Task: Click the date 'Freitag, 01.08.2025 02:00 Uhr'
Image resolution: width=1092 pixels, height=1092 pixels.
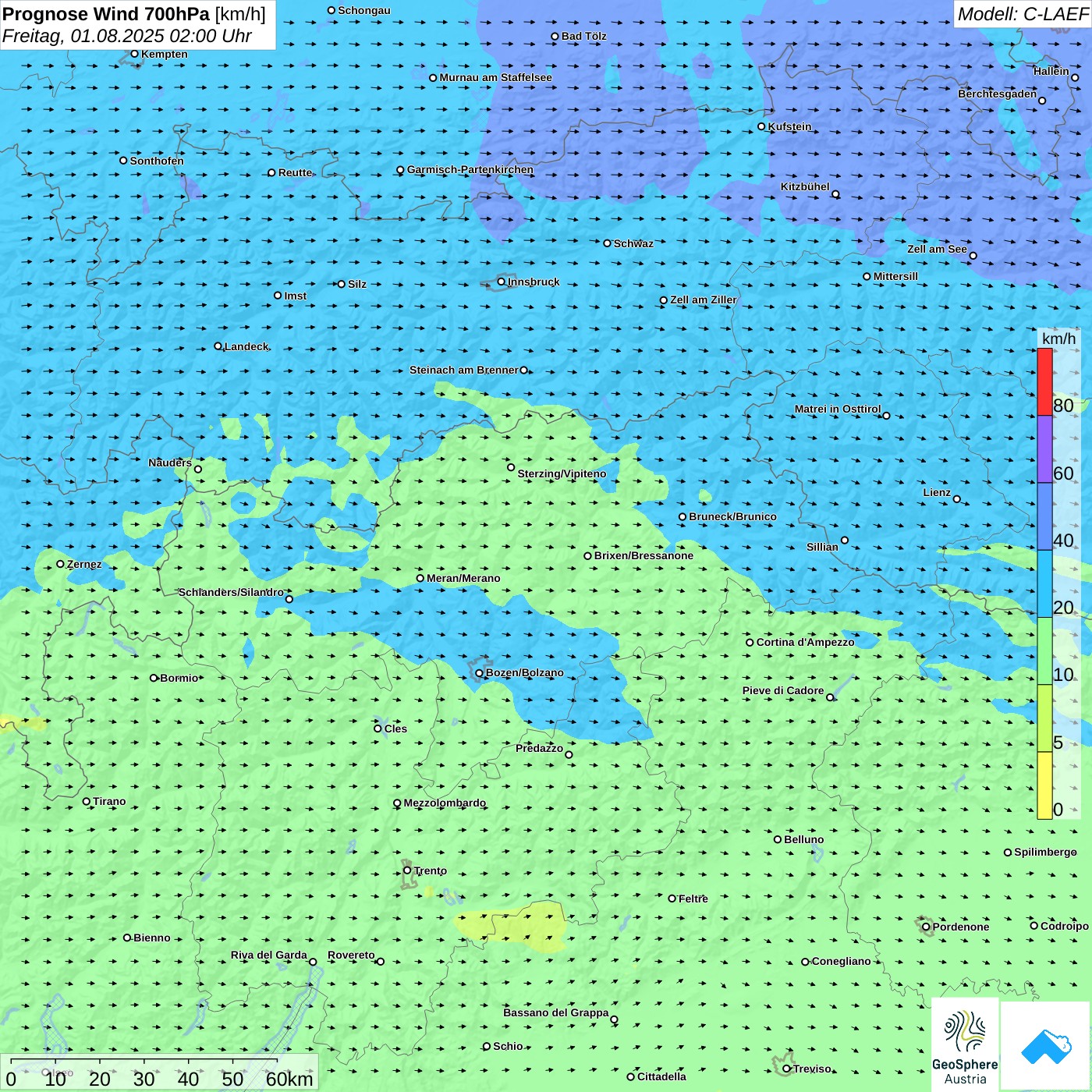Action: [127, 37]
